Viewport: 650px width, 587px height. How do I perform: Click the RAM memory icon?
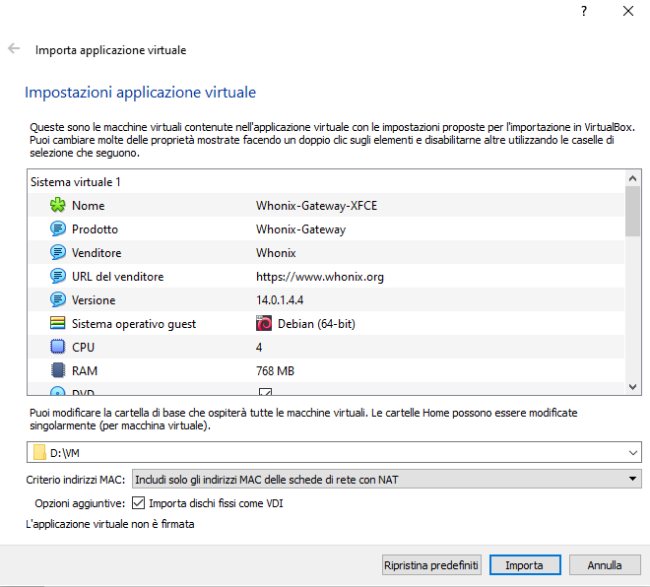coord(57,371)
